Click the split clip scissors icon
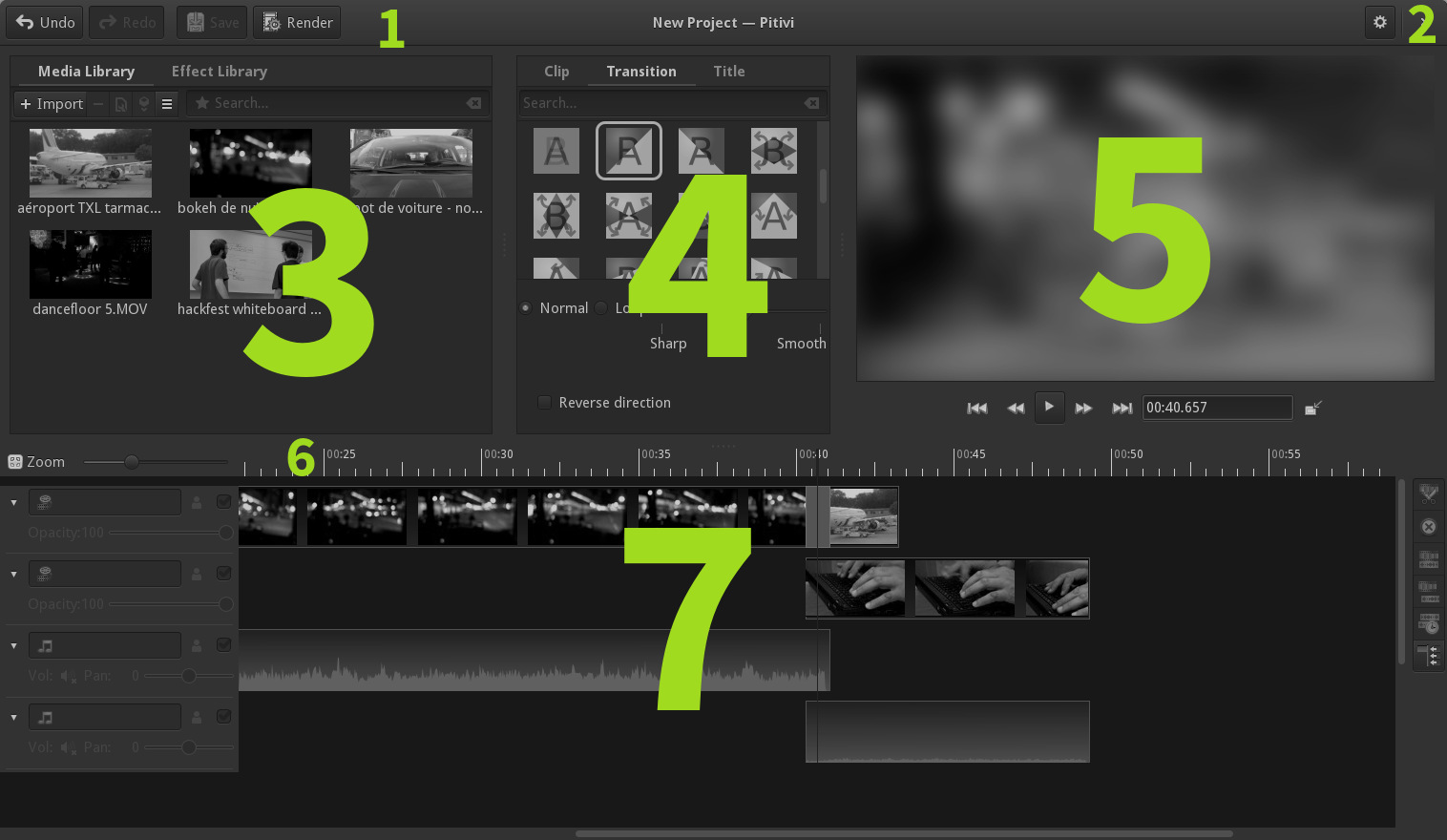Image resolution: width=1447 pixels, height=840 pixels. [x=1428, y=494]
